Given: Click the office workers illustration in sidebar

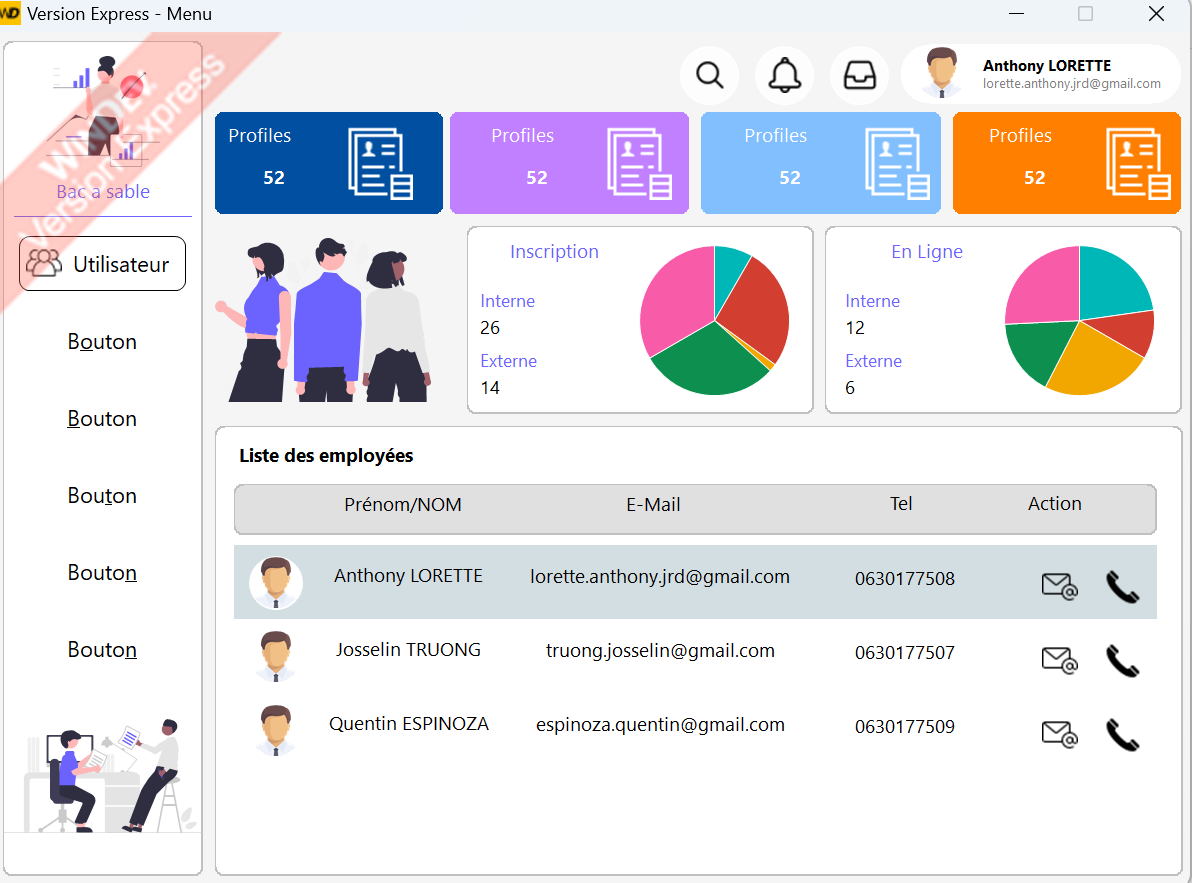Looking at the screenshot, I should [x=104, y=775].
